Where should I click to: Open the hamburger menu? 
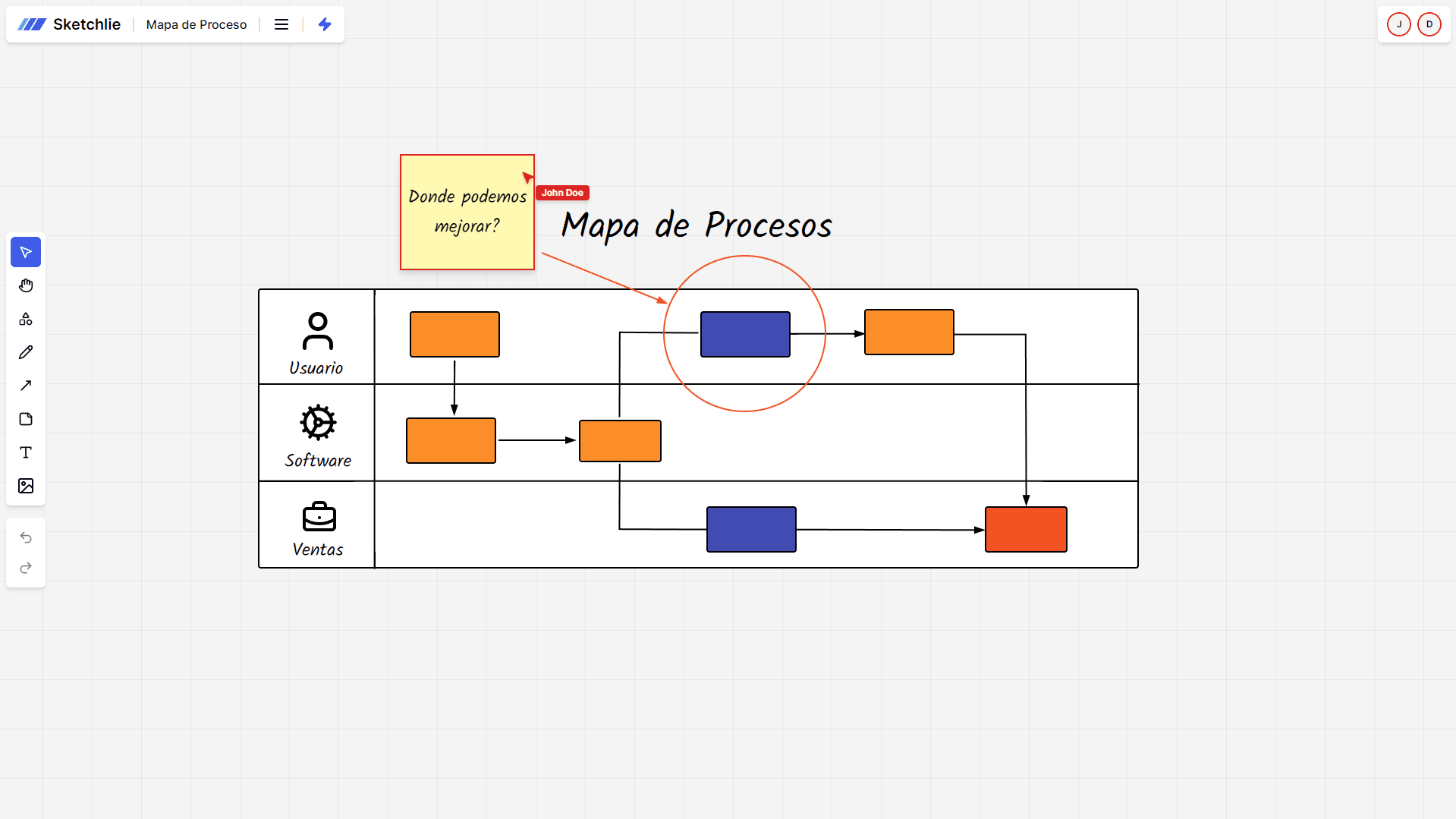tap(281, 24)
